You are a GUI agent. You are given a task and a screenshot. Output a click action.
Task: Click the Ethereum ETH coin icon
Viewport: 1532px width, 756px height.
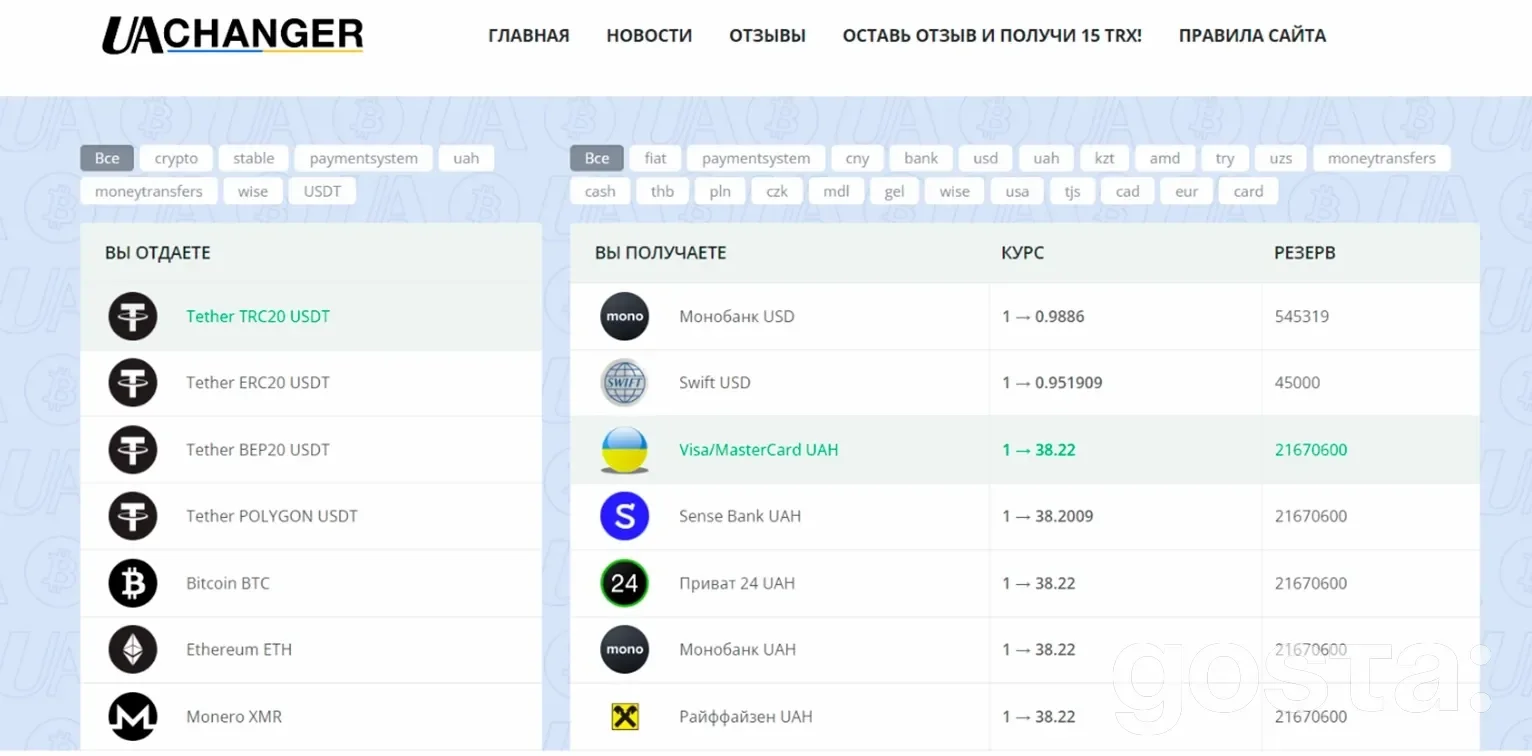point(133,649)
